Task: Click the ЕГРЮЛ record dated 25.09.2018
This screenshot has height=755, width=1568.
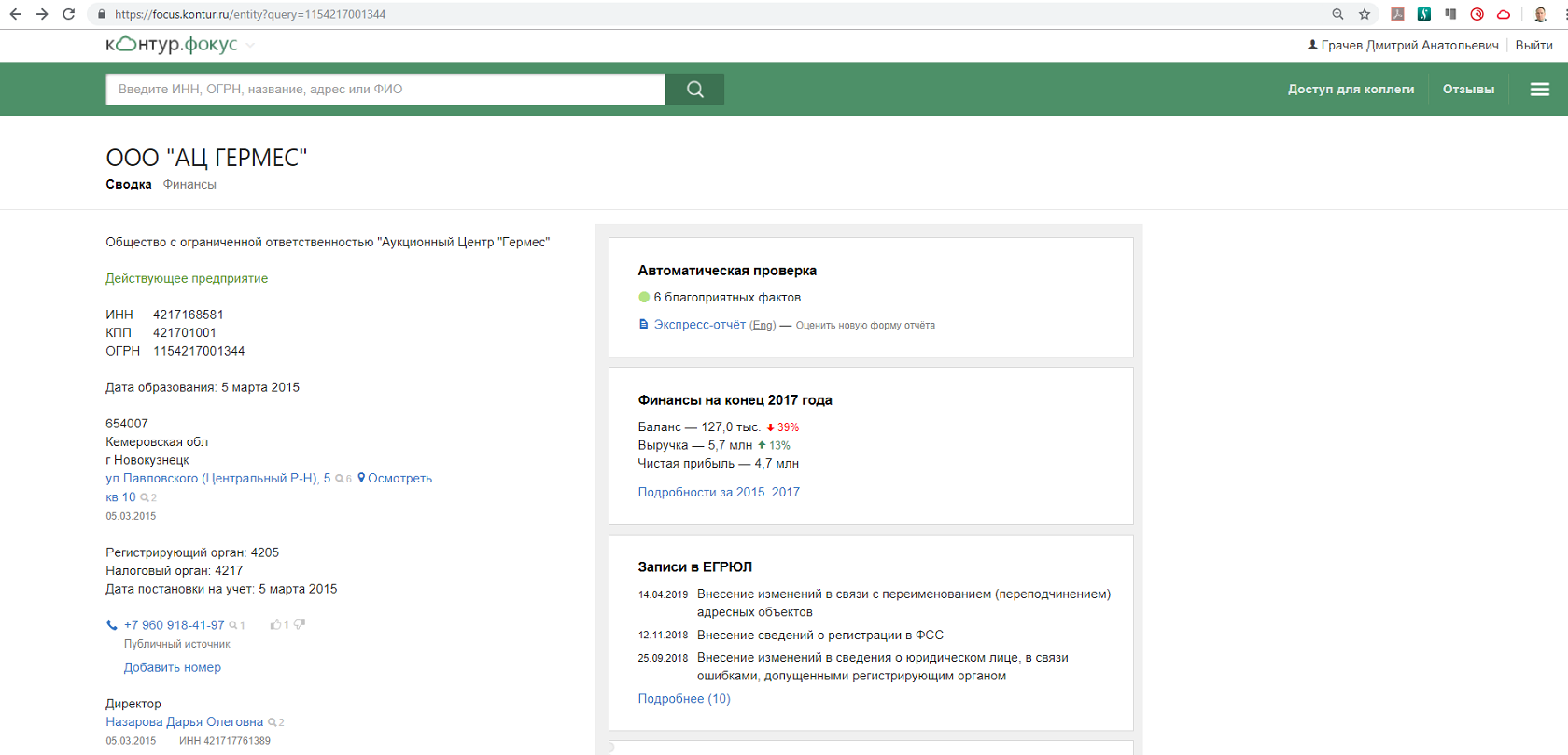Action: [x=853, y=666]
